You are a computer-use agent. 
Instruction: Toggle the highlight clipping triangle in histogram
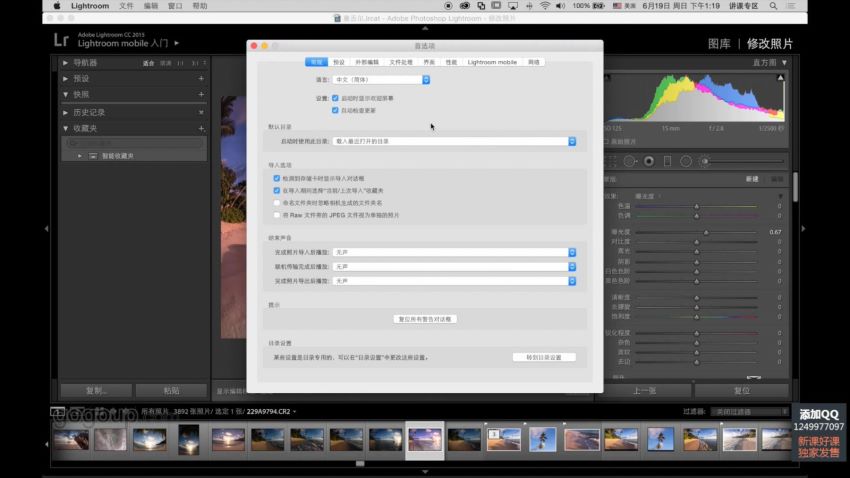(x=781, y=77)
